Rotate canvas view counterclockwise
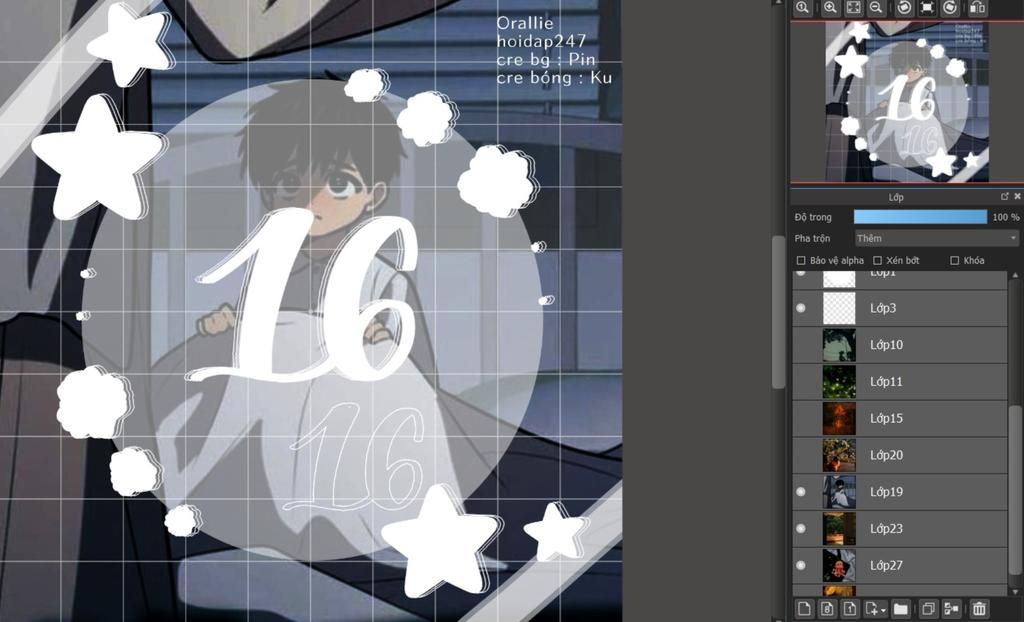 point(904,8)
